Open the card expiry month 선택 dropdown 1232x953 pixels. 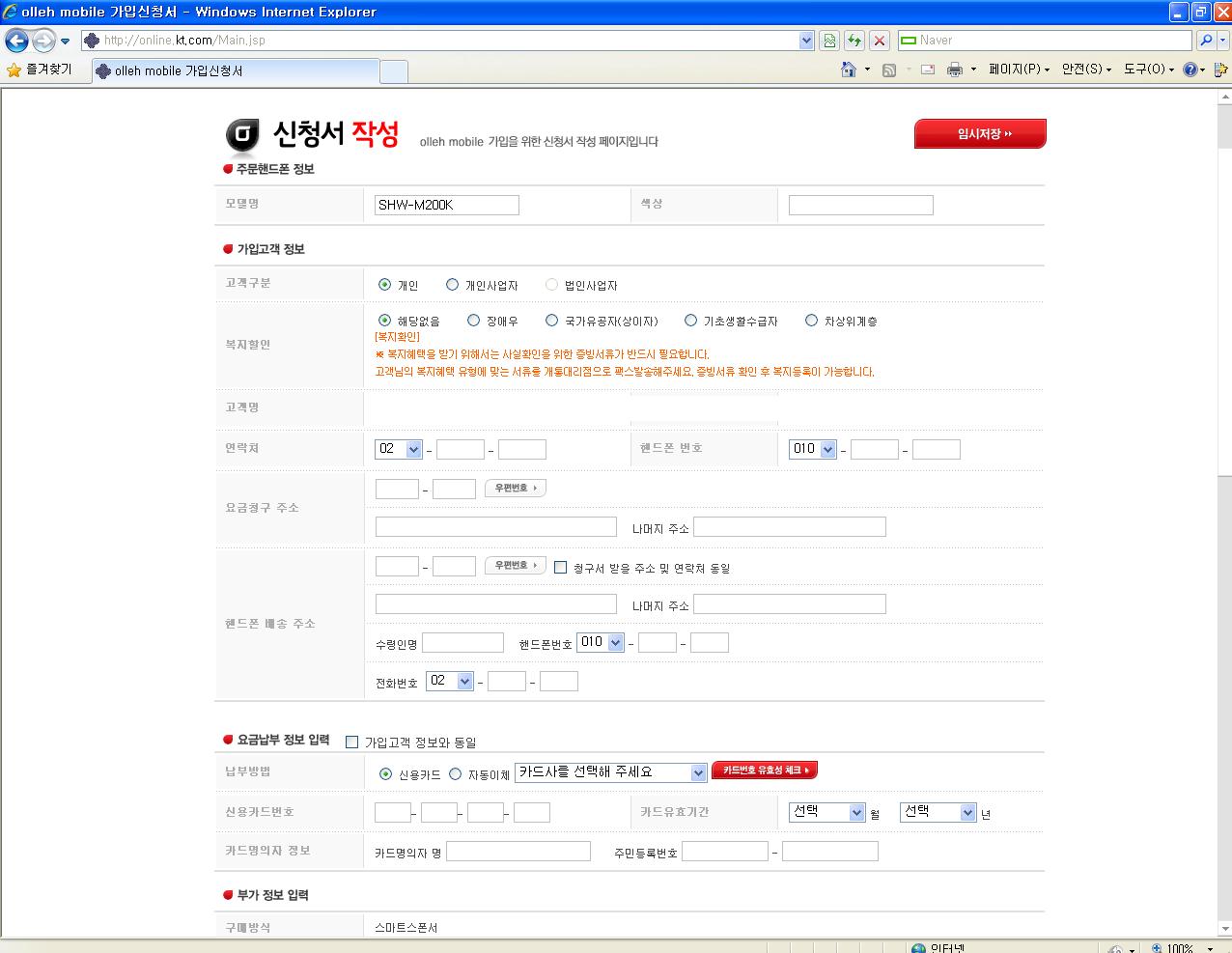pos(826,812)
